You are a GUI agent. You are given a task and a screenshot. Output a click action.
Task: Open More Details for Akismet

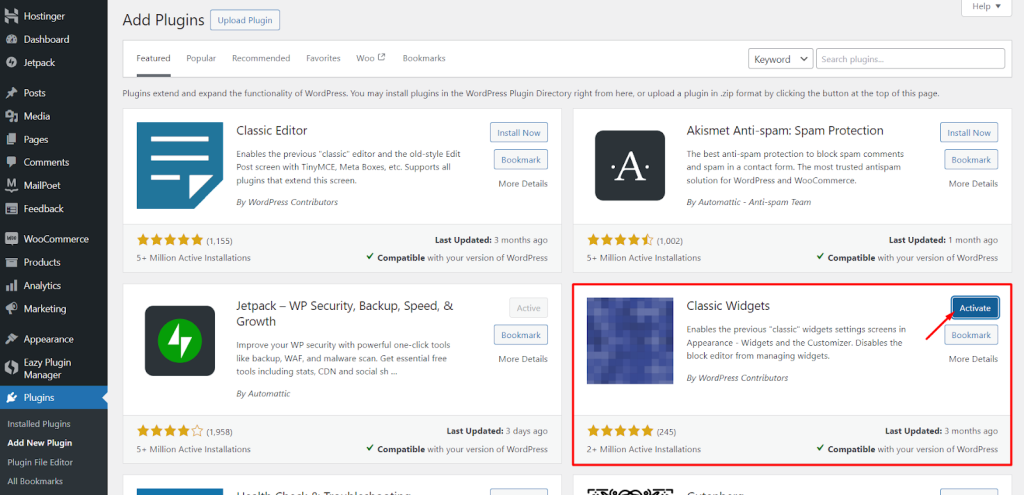[973, 184]
